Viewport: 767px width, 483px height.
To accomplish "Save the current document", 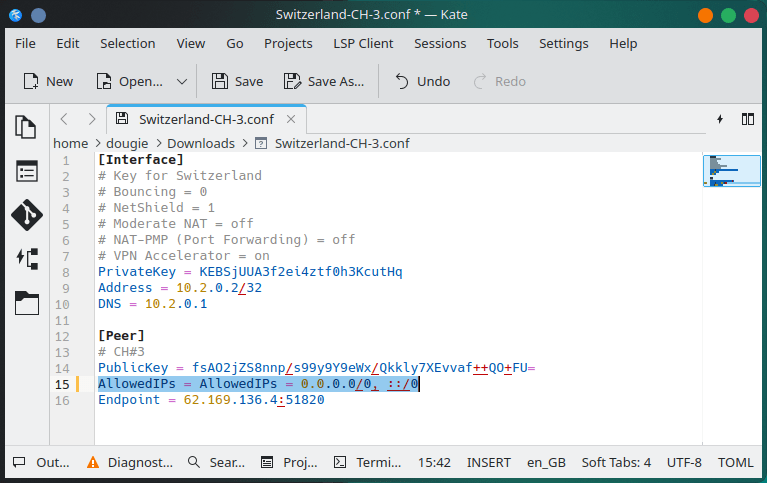I will [x=237, y=81].
